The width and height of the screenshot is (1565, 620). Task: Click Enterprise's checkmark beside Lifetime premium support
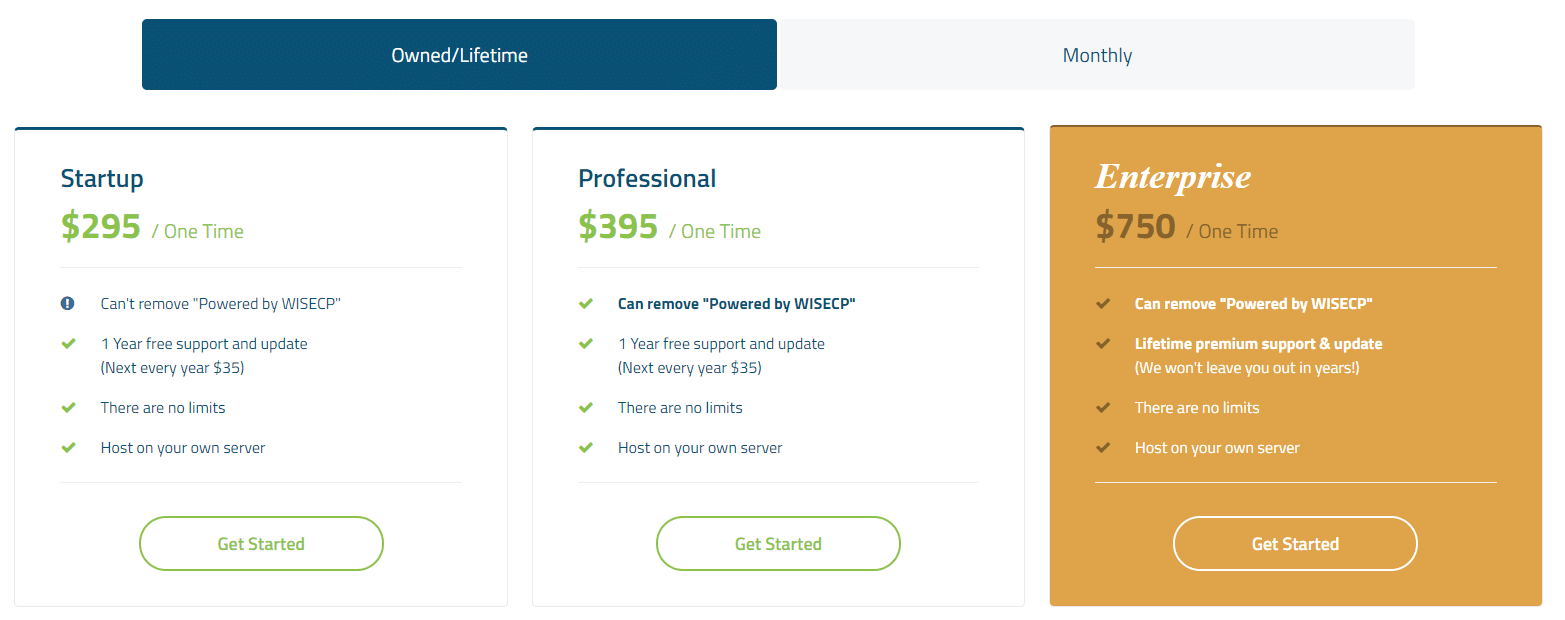(x=1103, y=343)
